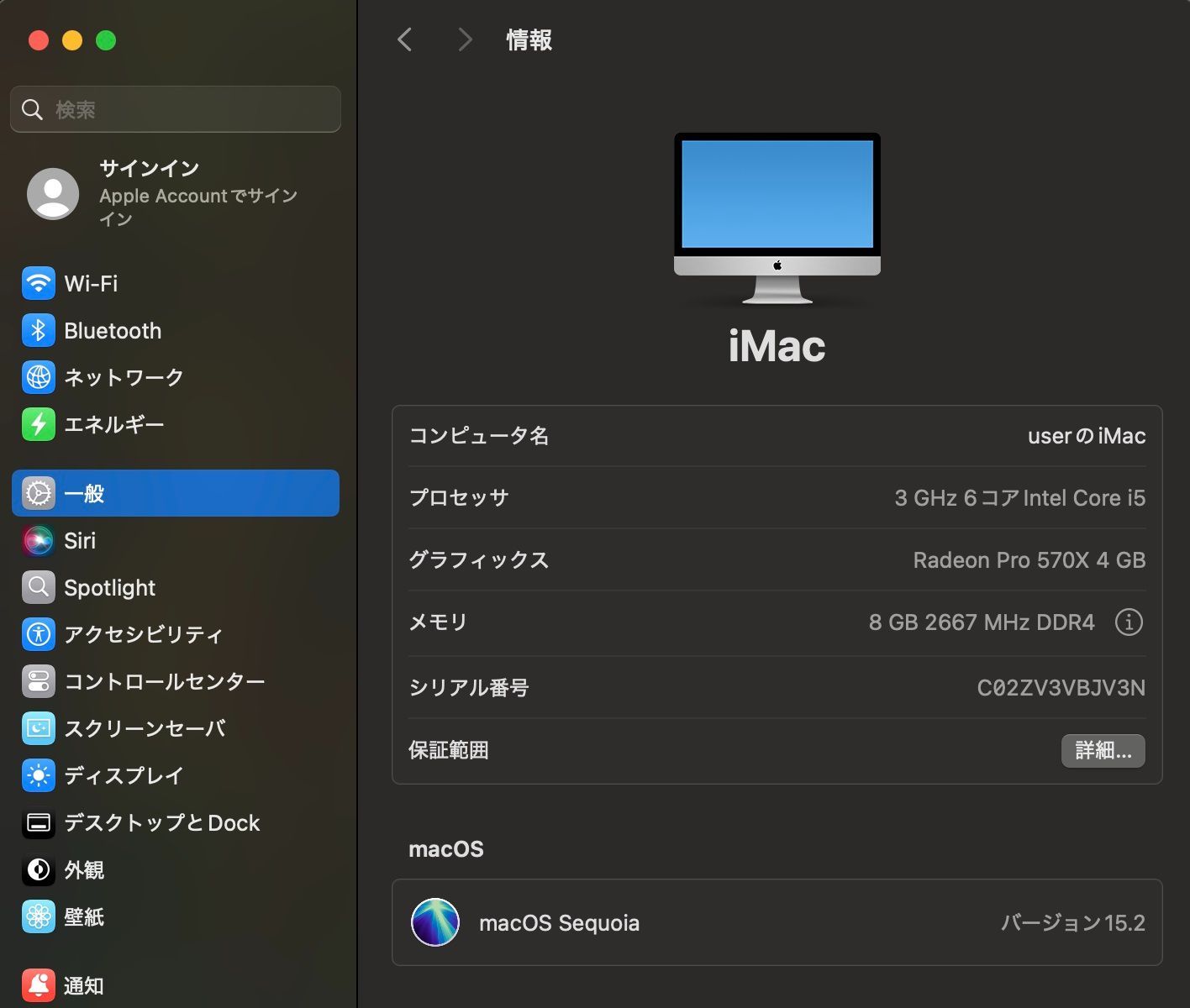
Task: Click the memory info circle icon
Action: coord(1129,622)
